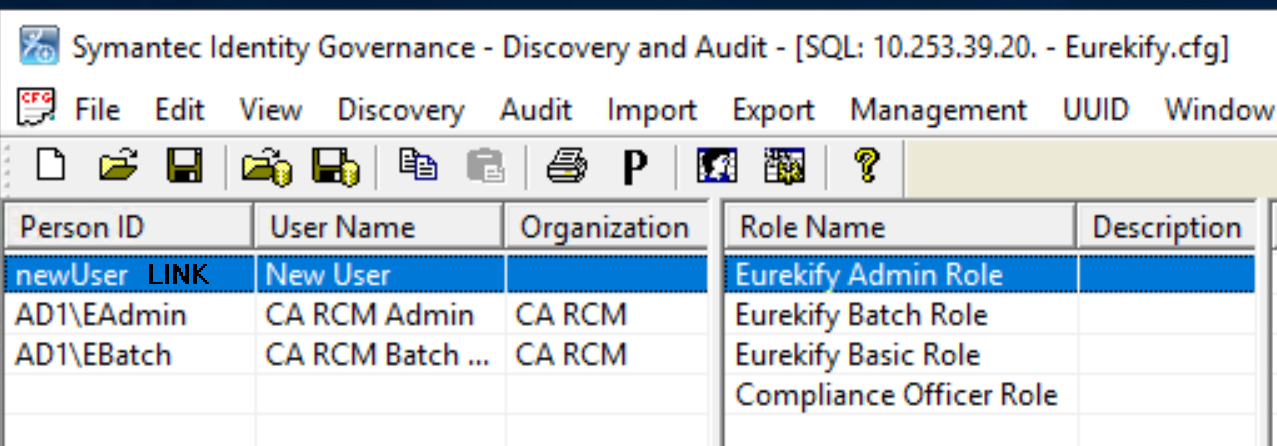1277x446 pixels.
Task: Click the Save floppy disk icon
Action: coord(185,166)
